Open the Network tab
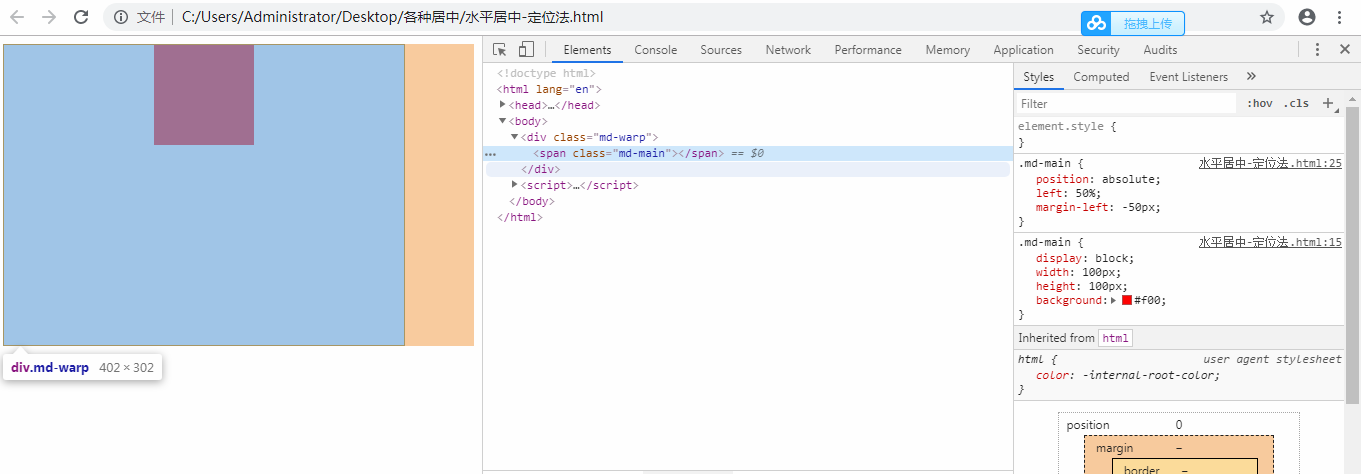1361x474 pixels. 788,50
